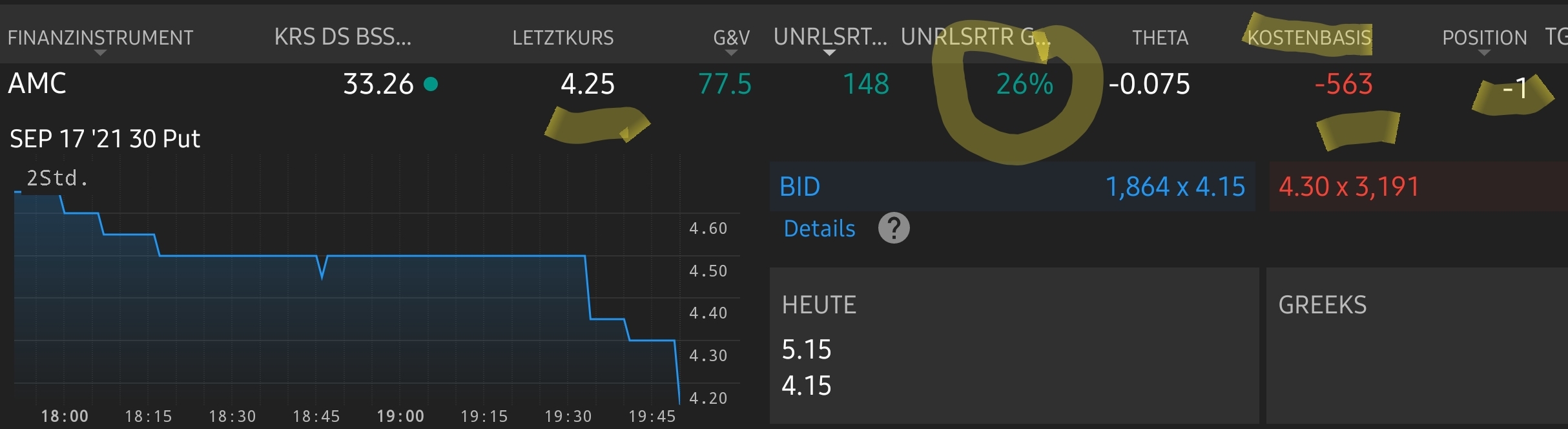Select the AMC instrument row
Image resolution: width=1568 pixels, height=429 pixels.
click(37, 84)
